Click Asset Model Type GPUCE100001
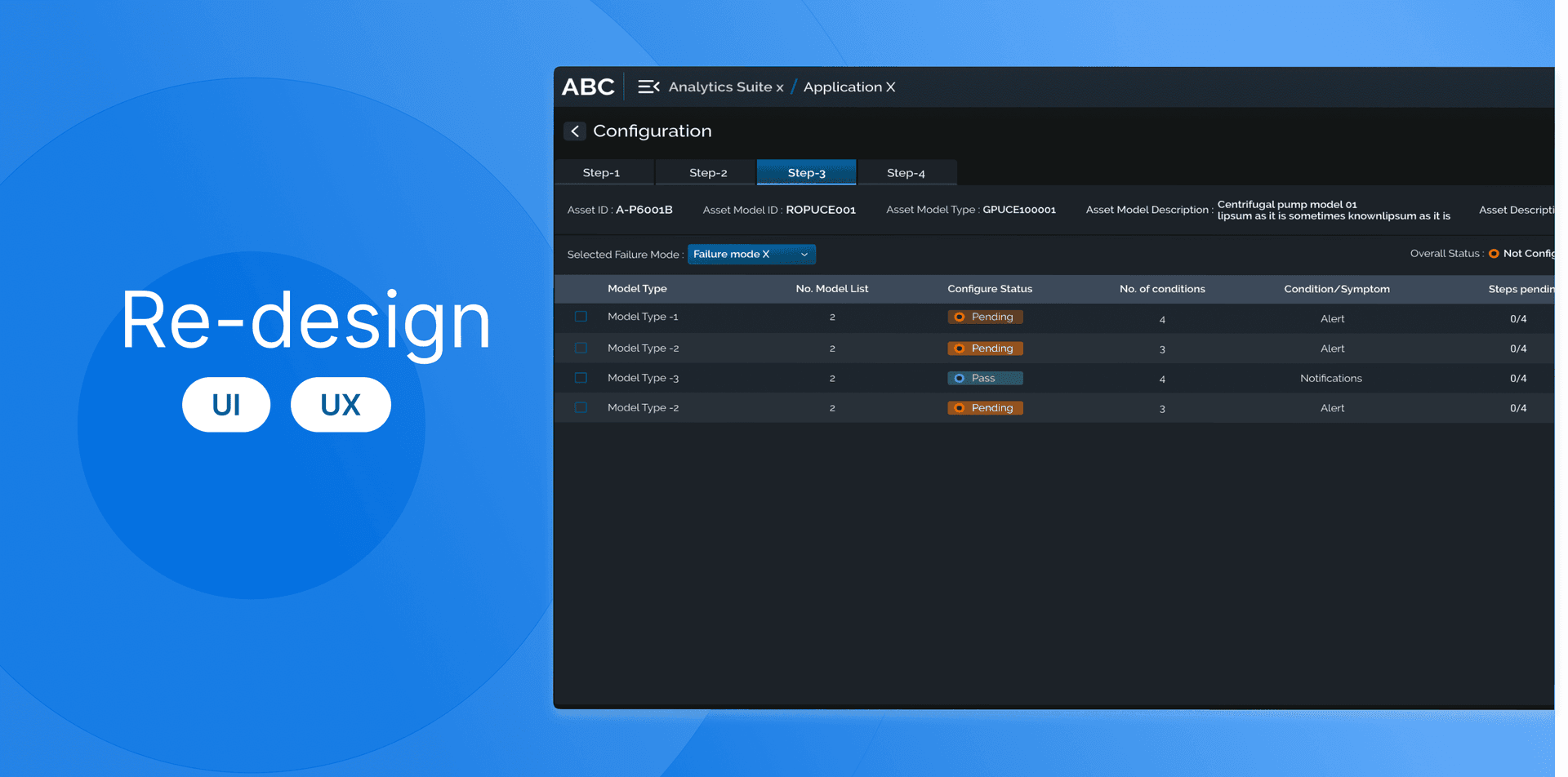1568x777 pixels. pyautogui.click(x=1019, y=210)
